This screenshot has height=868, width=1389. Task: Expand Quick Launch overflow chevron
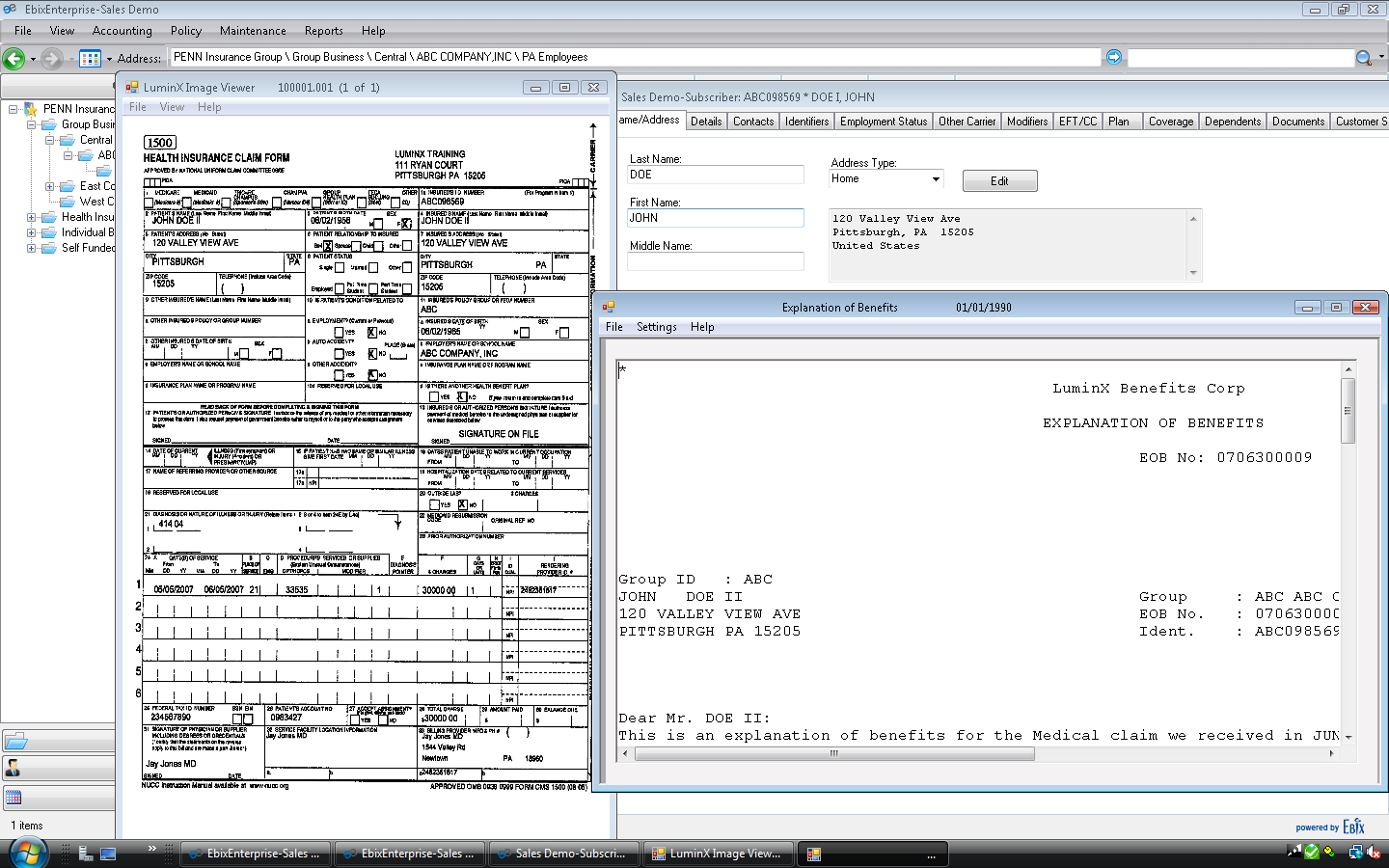coord(151,849)
